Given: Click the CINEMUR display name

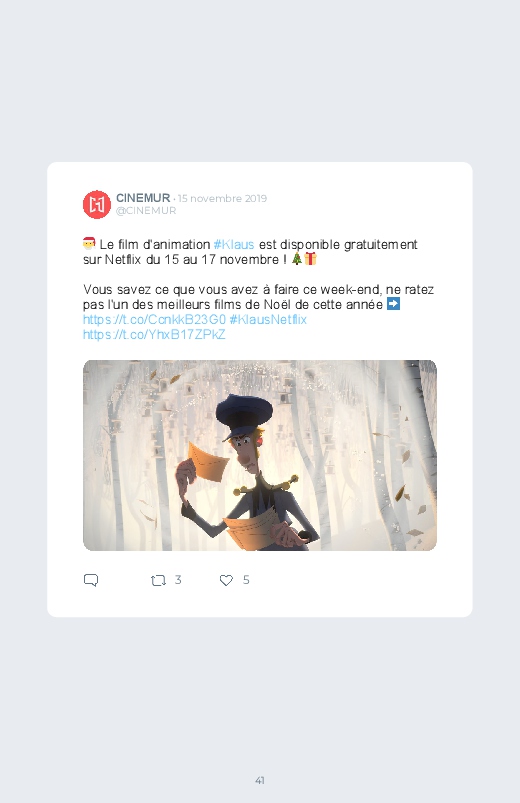Looking at the screenshot, I should tap(143, 198).
